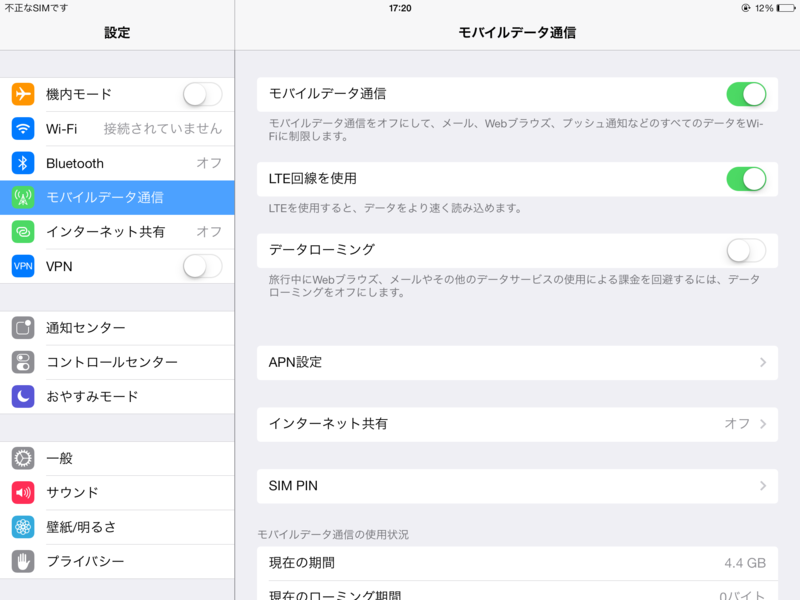This screenshot has width=800, height=600.
Task: Open インターネット共有 in sidebar
Action: [117, 232]
